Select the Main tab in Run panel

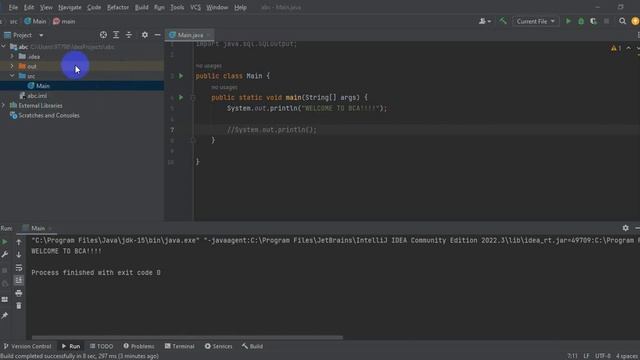(38, 228)
